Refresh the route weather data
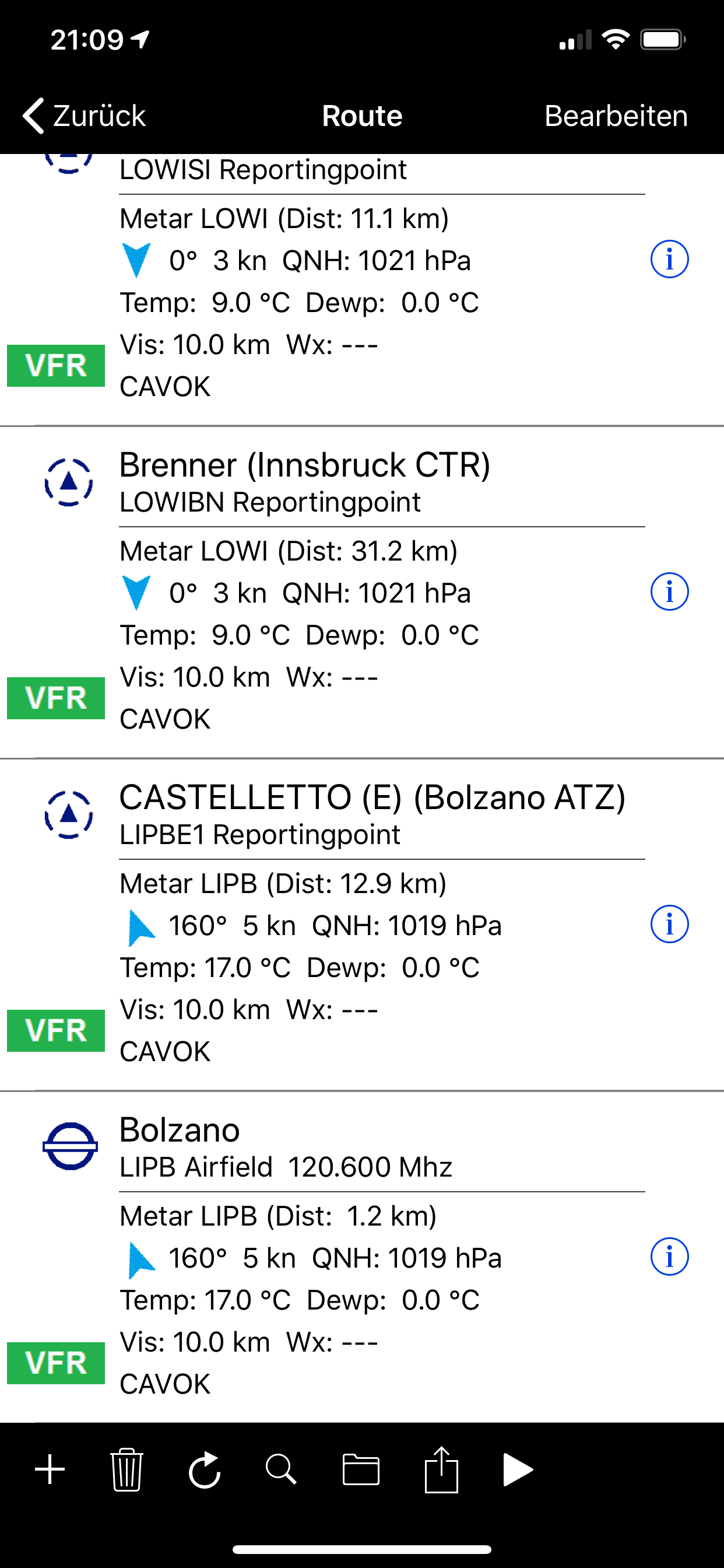Screen dimensions: 724x1568 [x=204, y=1471]
